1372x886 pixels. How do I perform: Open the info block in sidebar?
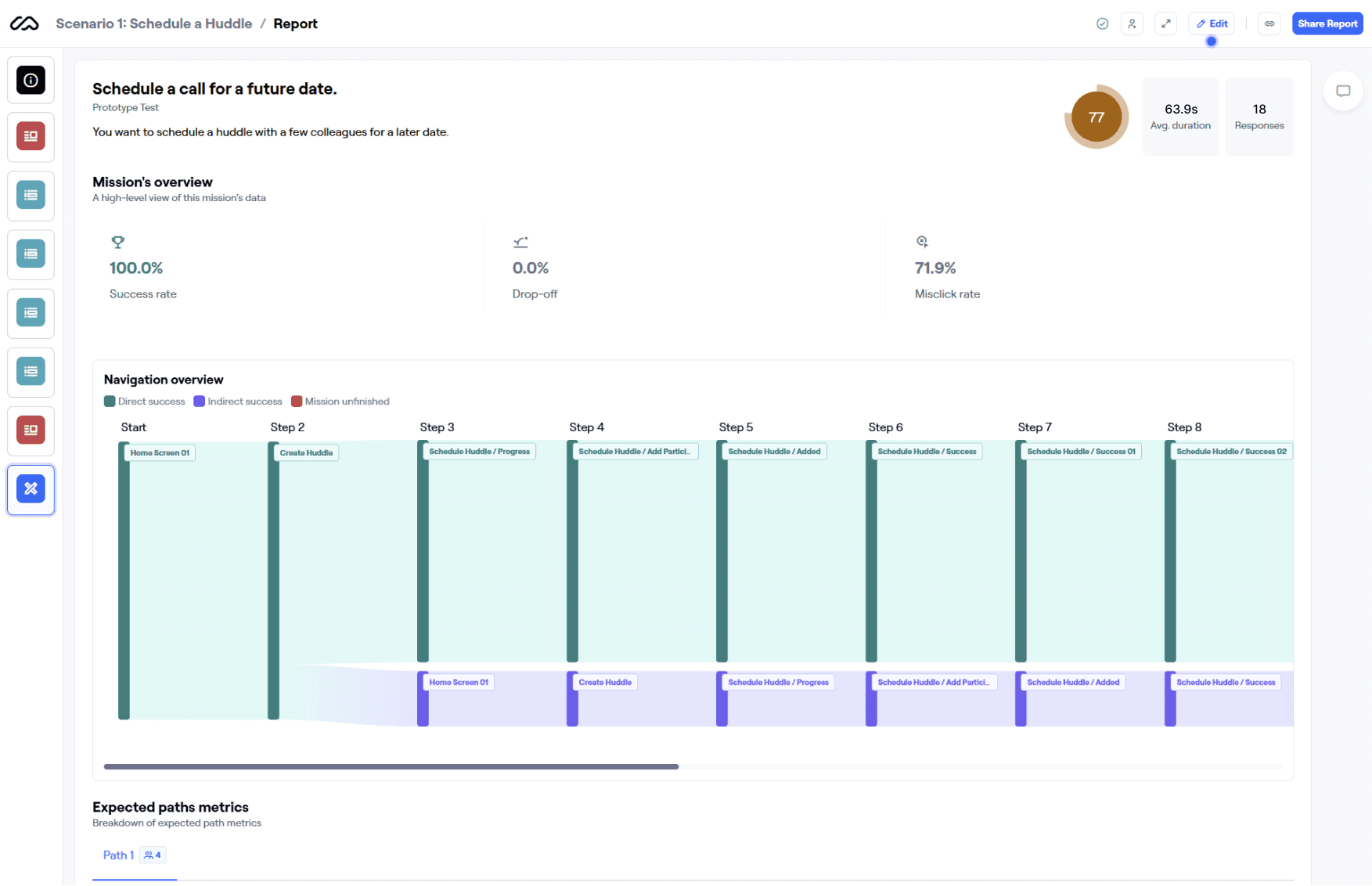point(31,80)
